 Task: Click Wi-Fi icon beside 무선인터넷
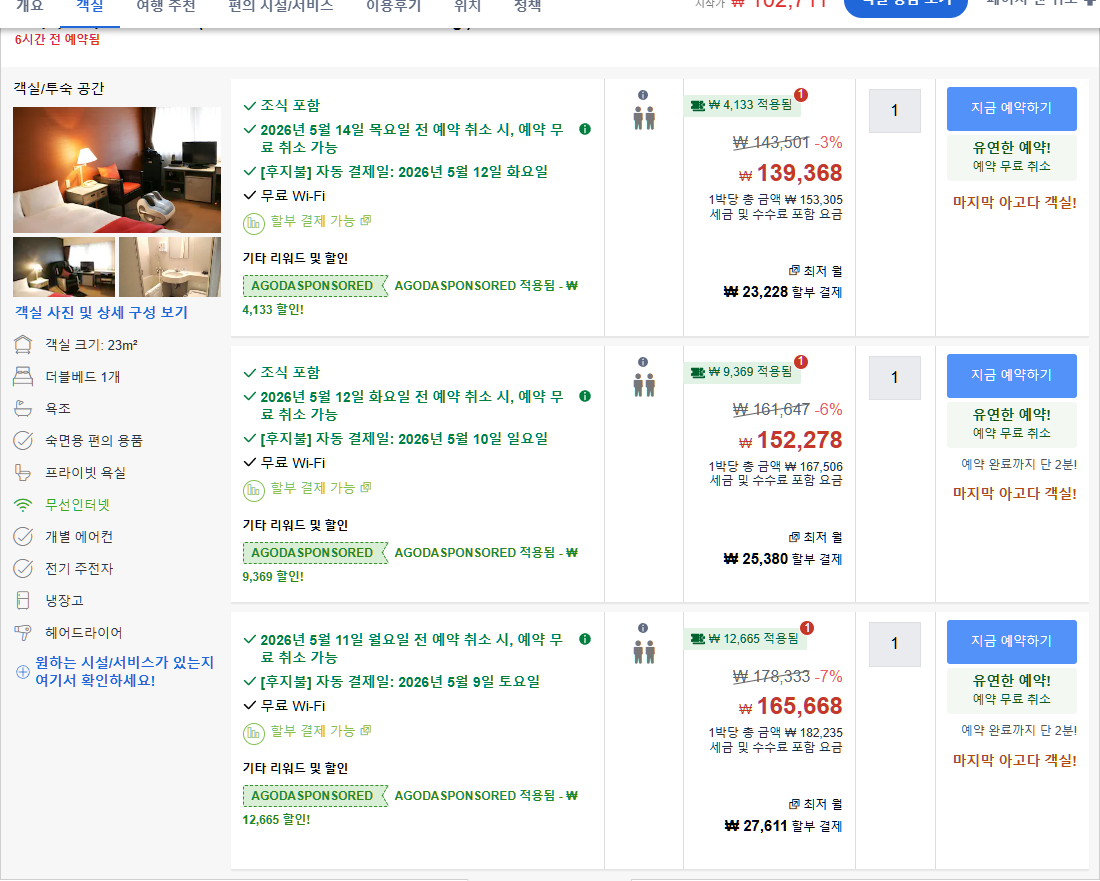tap(23, 505)
